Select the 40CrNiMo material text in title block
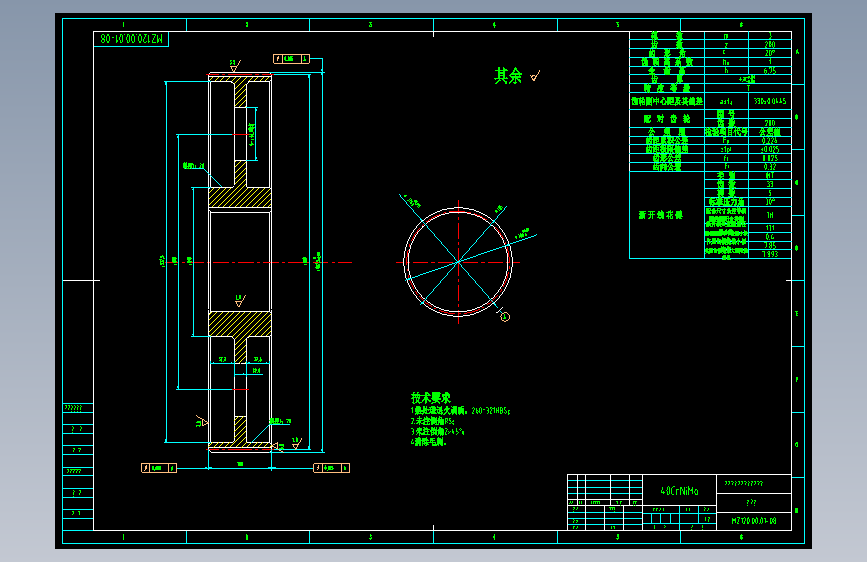Image resolution: width=867 pixels, height=562 pixels. pyautogui.click(x=680, y=491)
